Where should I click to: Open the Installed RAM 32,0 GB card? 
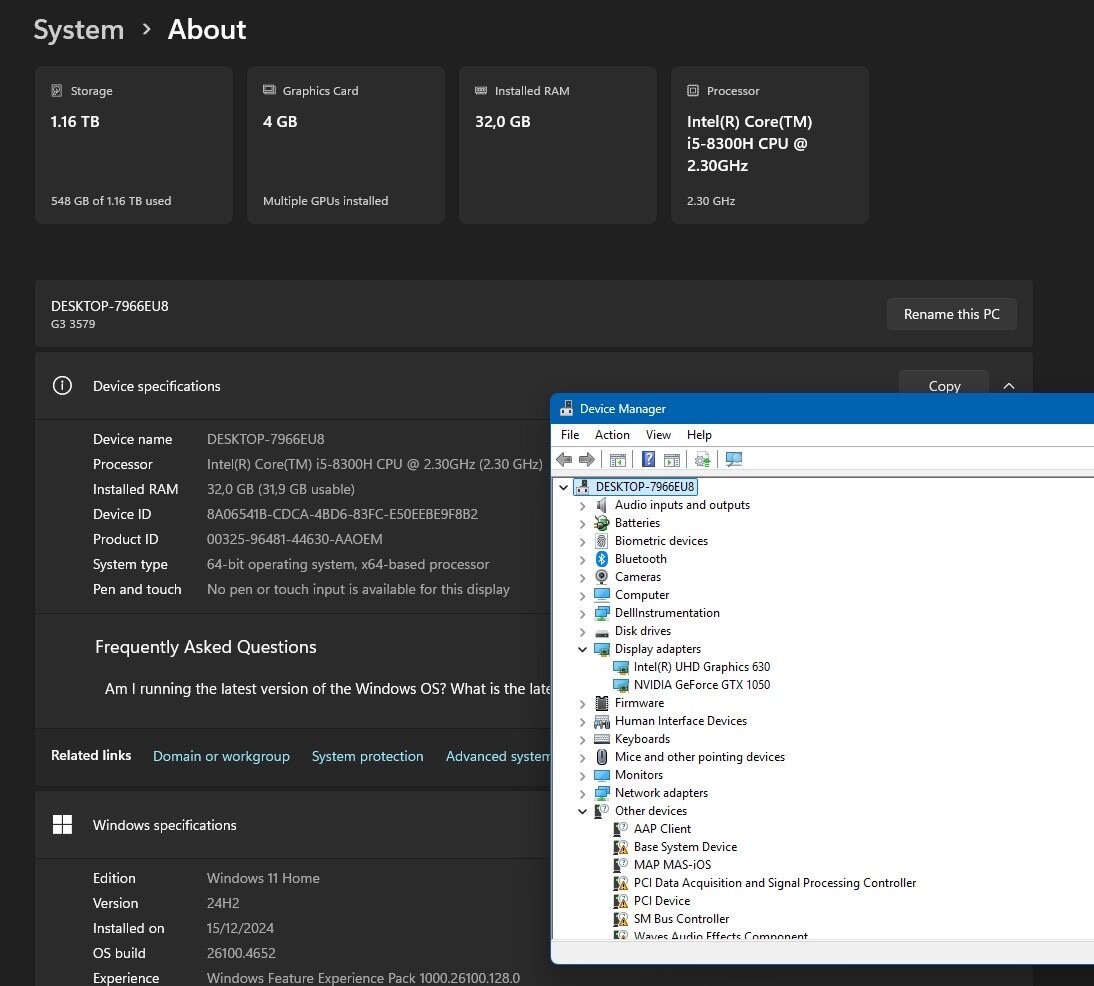pos(558,145)
